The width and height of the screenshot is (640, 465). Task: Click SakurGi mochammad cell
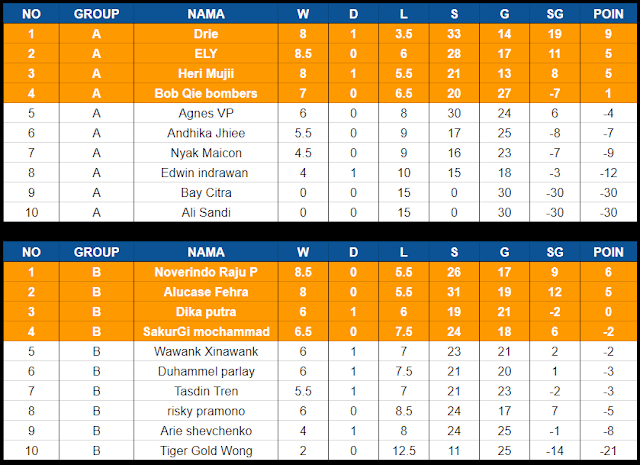coord(206,332)
